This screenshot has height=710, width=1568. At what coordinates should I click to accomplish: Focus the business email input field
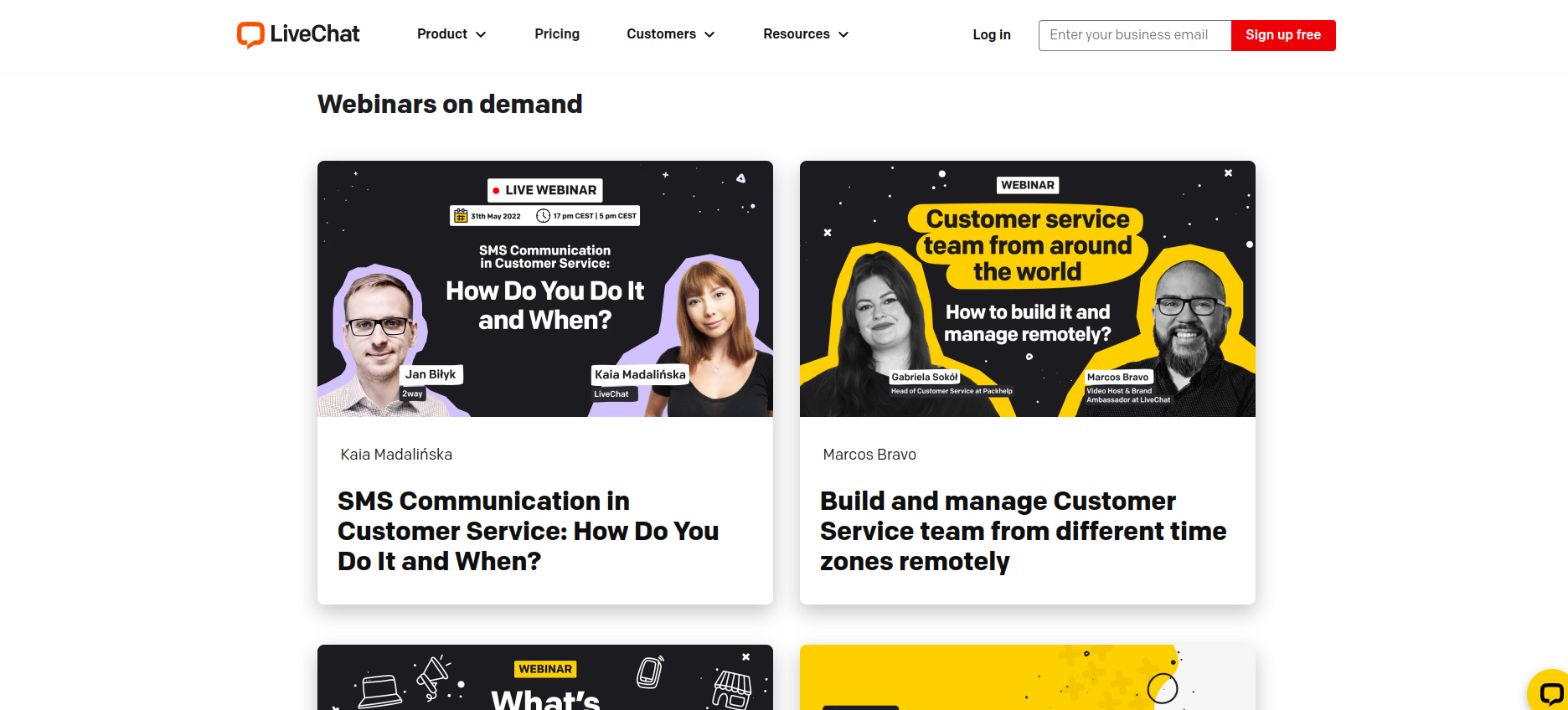1134,35
